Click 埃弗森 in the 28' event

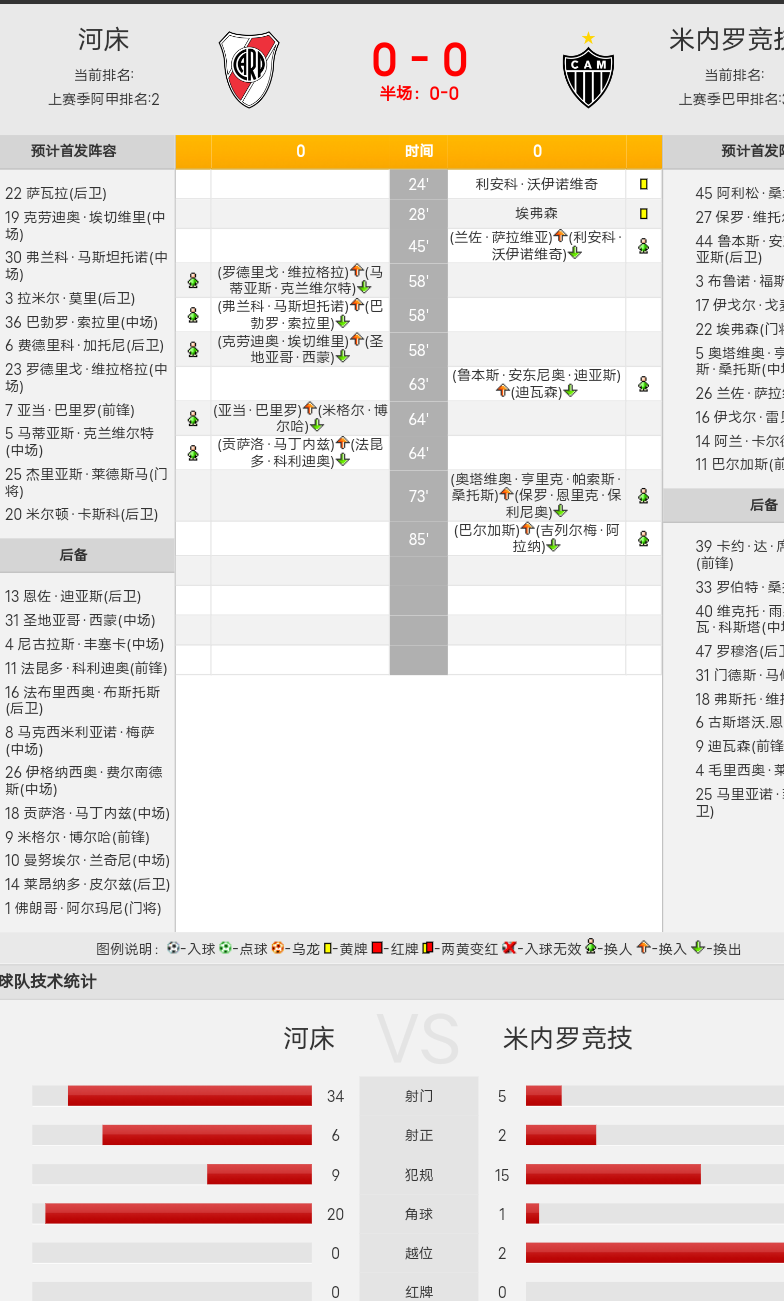[x=537, y=214]
